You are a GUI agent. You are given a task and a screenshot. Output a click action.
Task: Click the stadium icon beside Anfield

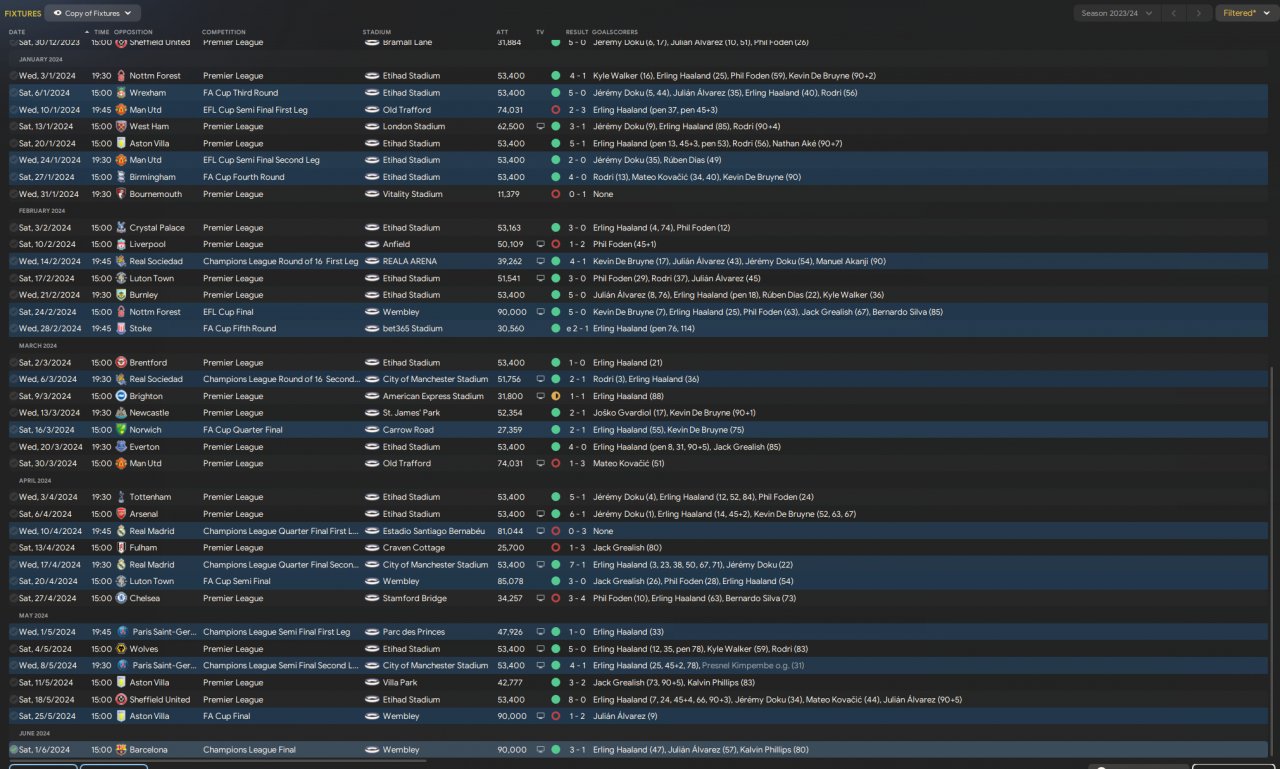[x=372, y=244]
